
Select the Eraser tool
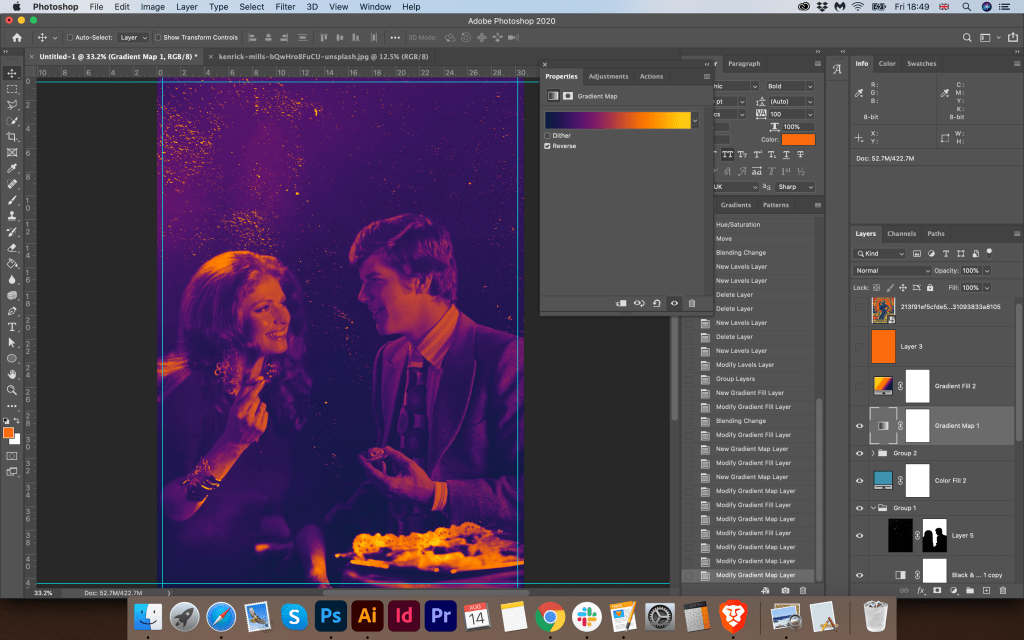coord(12,248)
